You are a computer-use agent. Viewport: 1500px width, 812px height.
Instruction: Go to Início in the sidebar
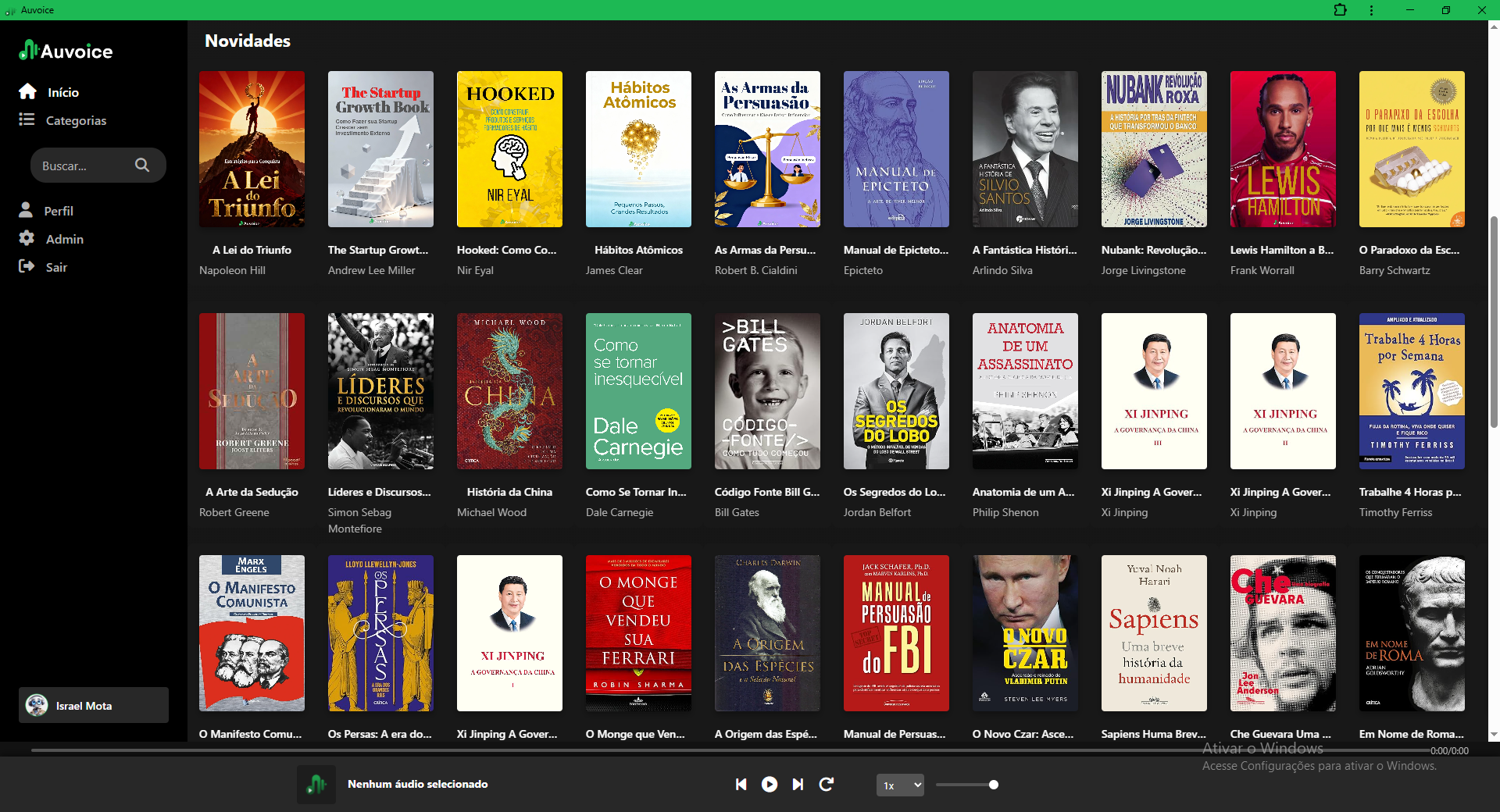[x=62, y=92]
